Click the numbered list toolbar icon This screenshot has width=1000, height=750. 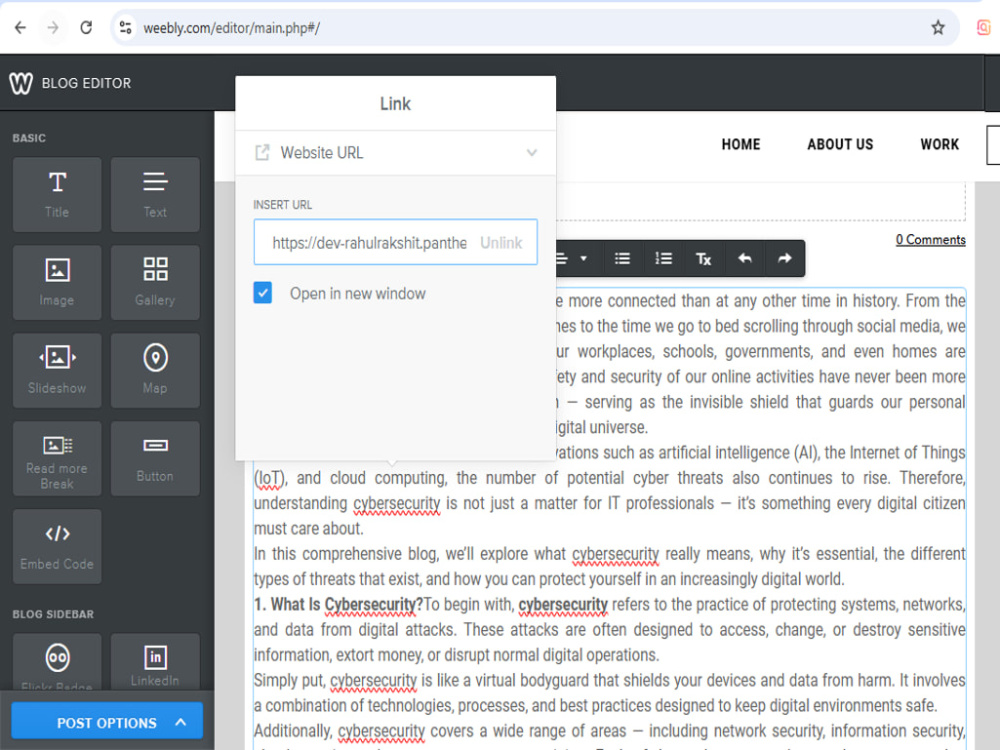coord(663,258)
